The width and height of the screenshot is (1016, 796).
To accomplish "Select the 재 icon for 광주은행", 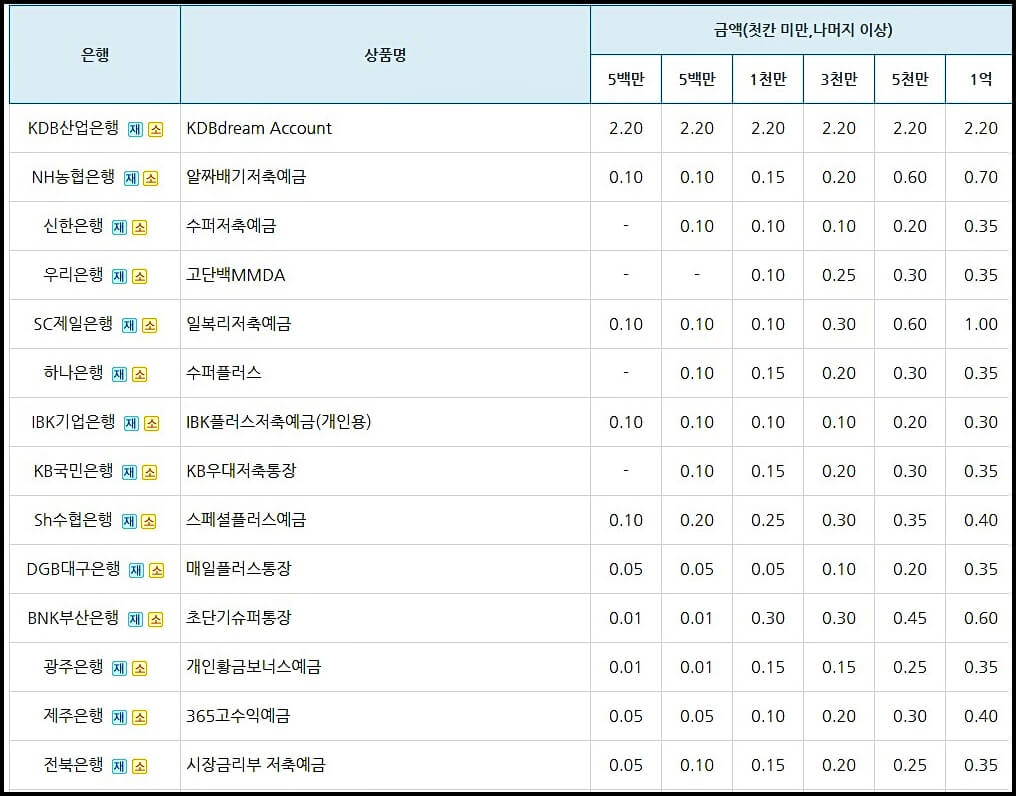I will pos(119,668).
